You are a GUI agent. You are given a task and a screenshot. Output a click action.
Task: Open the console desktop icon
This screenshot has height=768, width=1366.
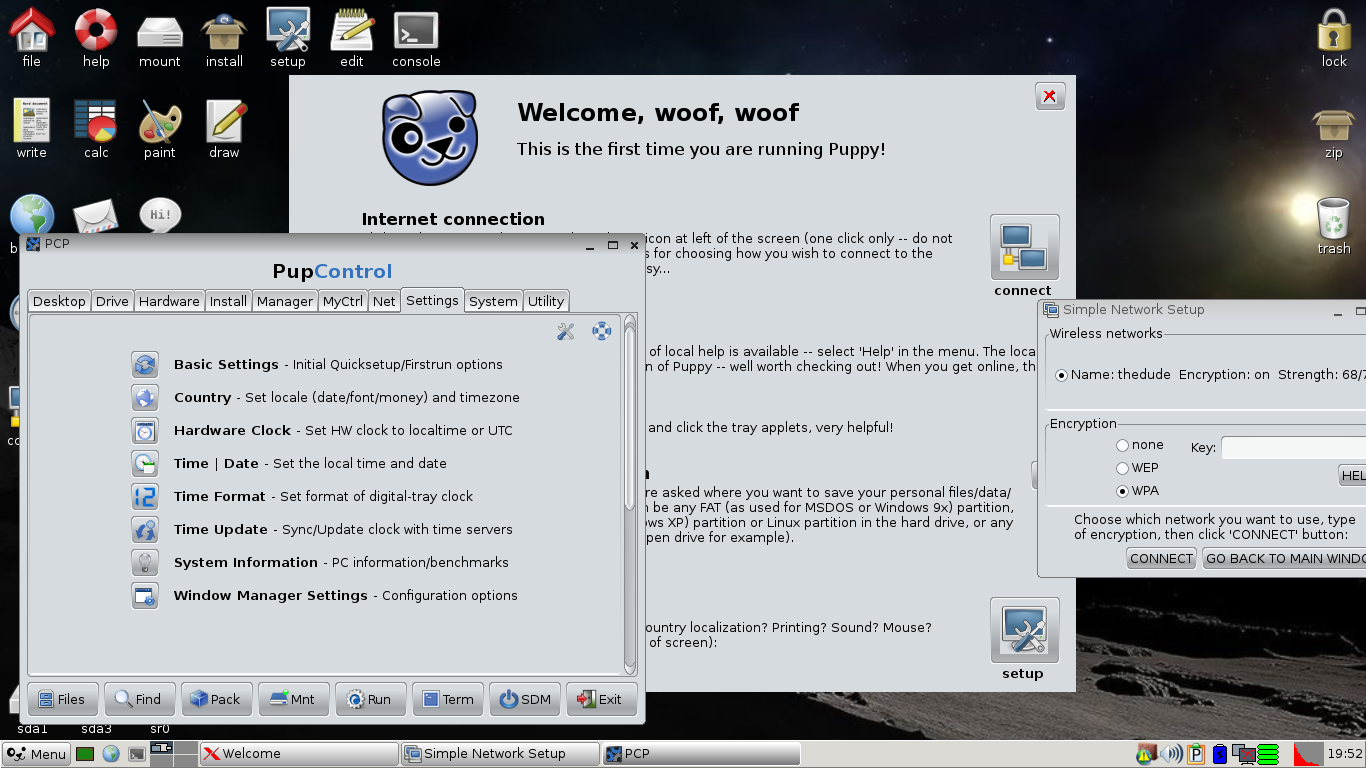pos(416,40)
